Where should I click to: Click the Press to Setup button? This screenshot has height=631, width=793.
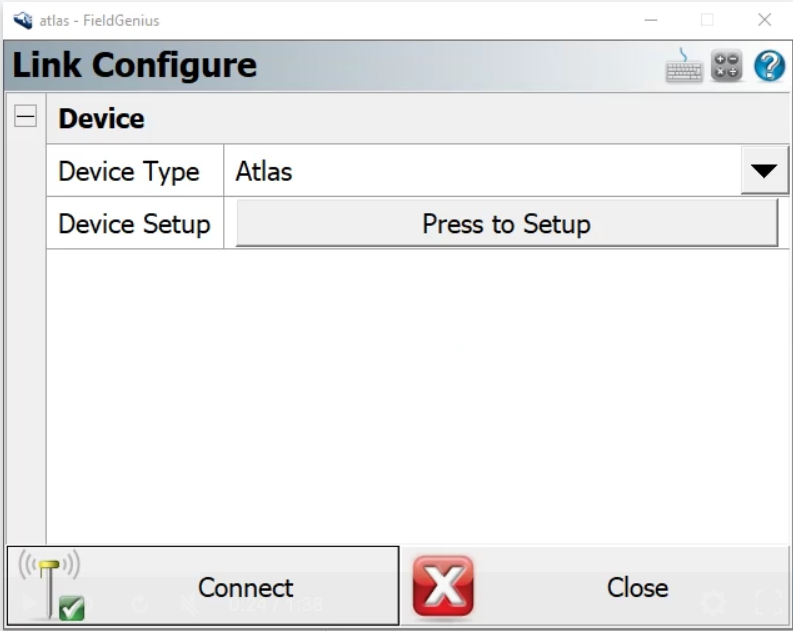point(506,223)
